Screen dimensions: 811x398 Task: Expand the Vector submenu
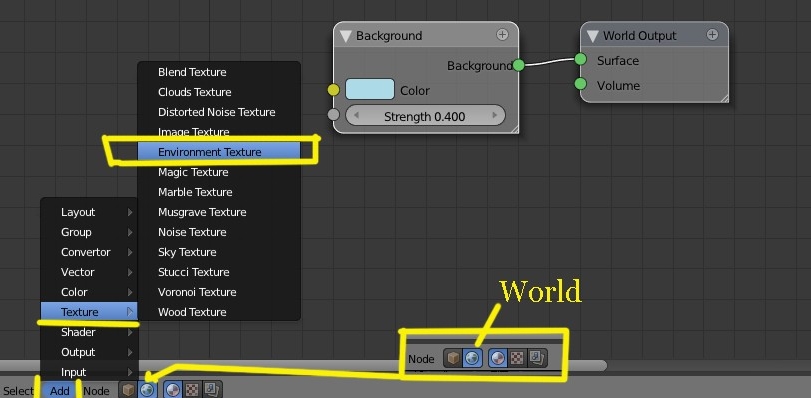(89, 272)
